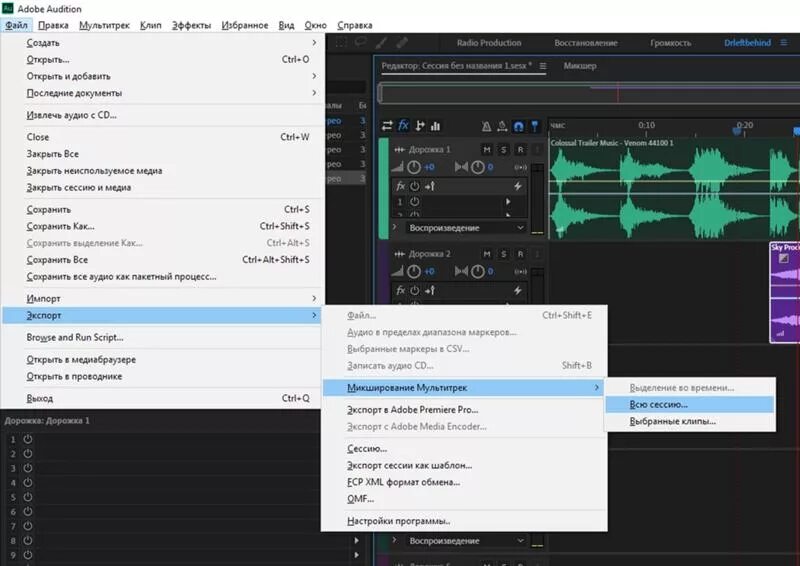This screenshot has width=800, height=566.
Task: Select the blue fx Effects view icon
Action: click(x=404, y=126)
